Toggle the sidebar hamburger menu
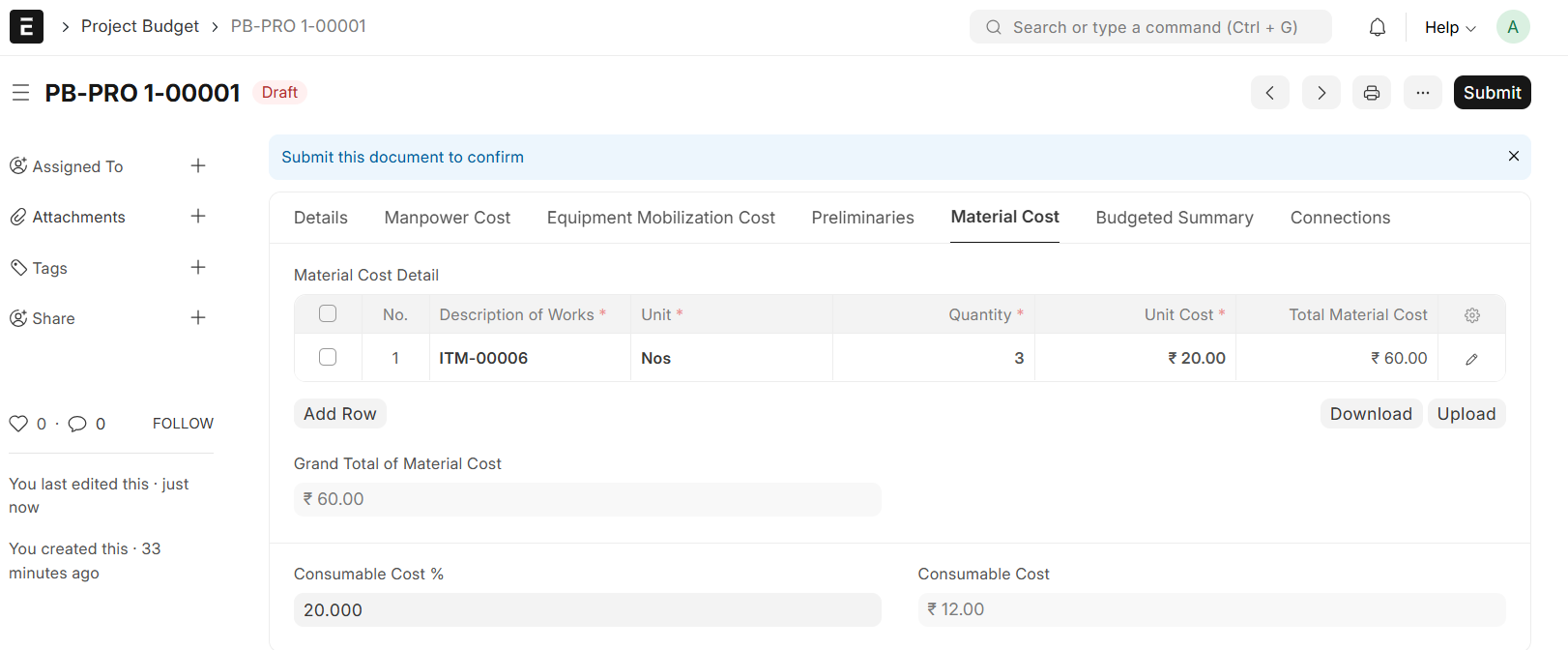 (20, 93)
